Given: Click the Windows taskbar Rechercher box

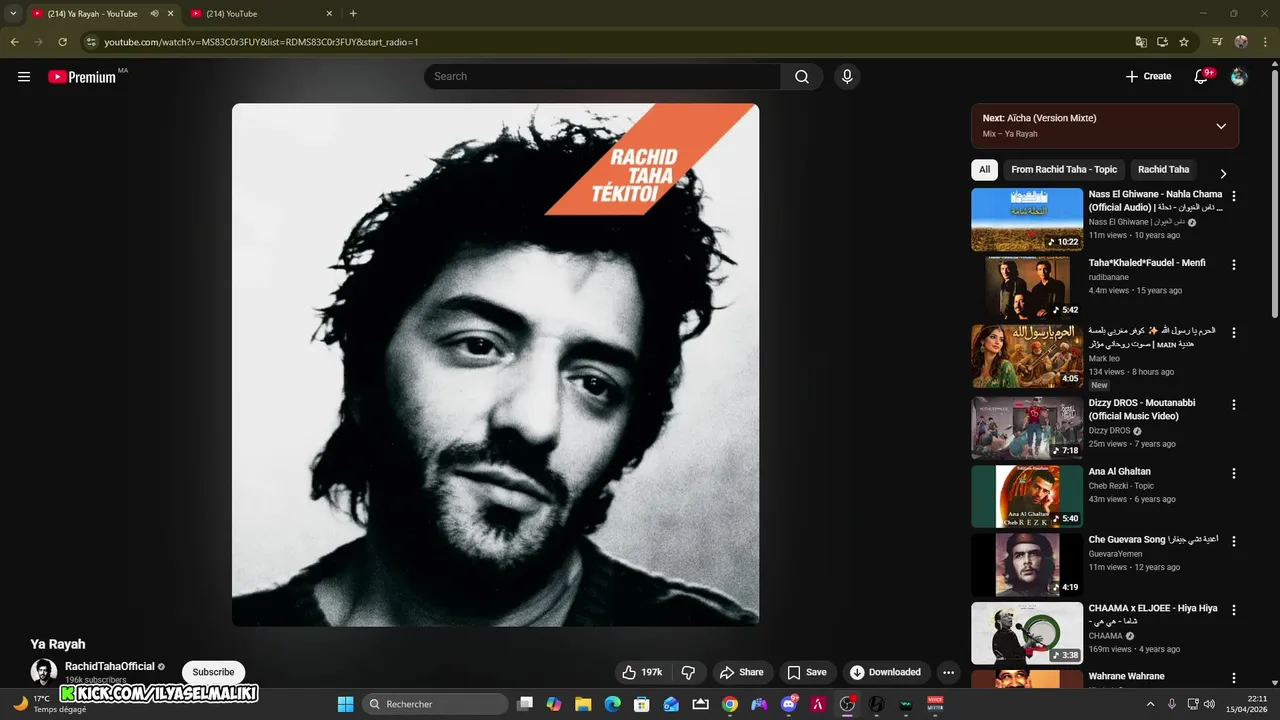Looking at the screenshot, I should pyautogui.click(x=435, y=704).
